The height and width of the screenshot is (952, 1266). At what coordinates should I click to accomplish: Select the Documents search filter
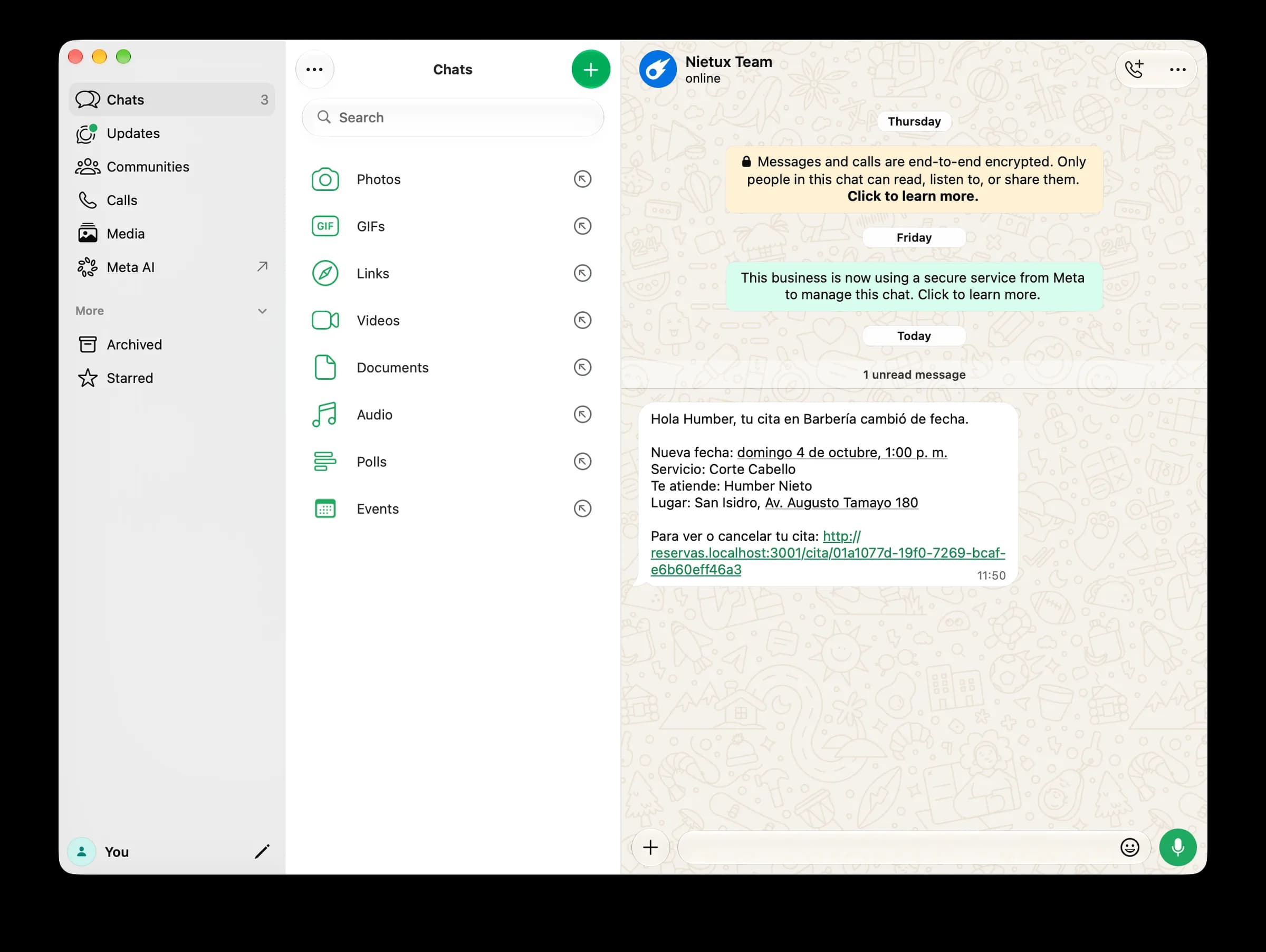(453, 367)
